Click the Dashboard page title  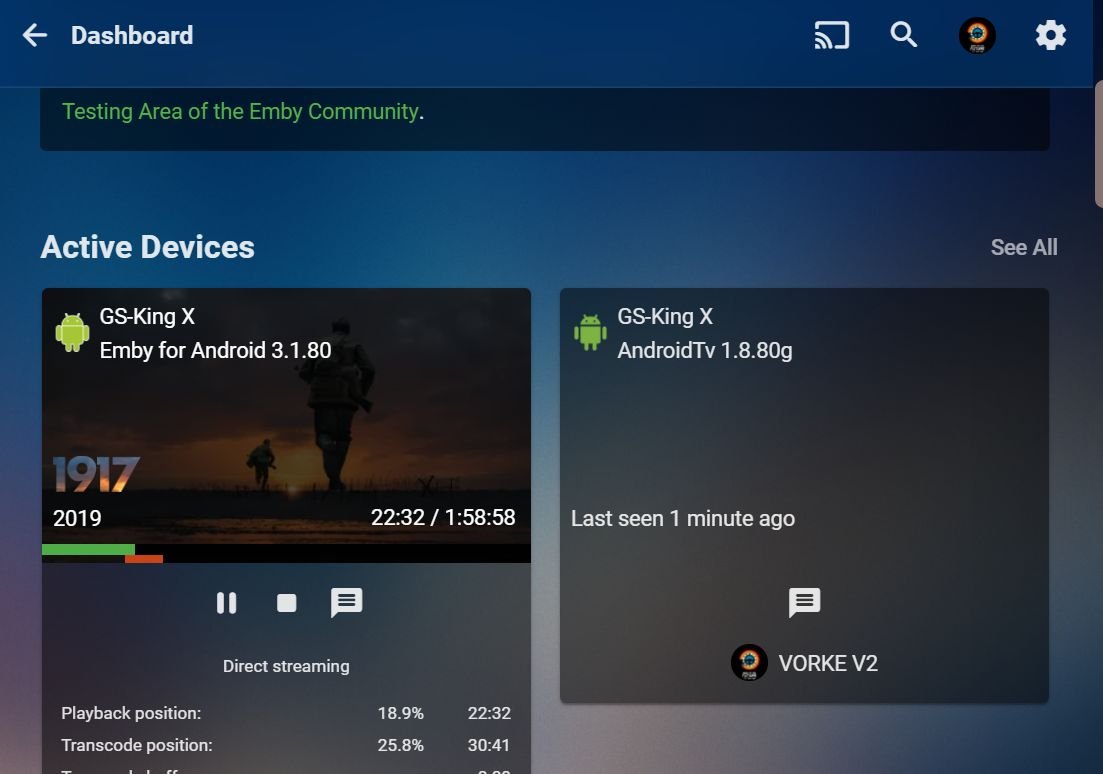(132, 35)
